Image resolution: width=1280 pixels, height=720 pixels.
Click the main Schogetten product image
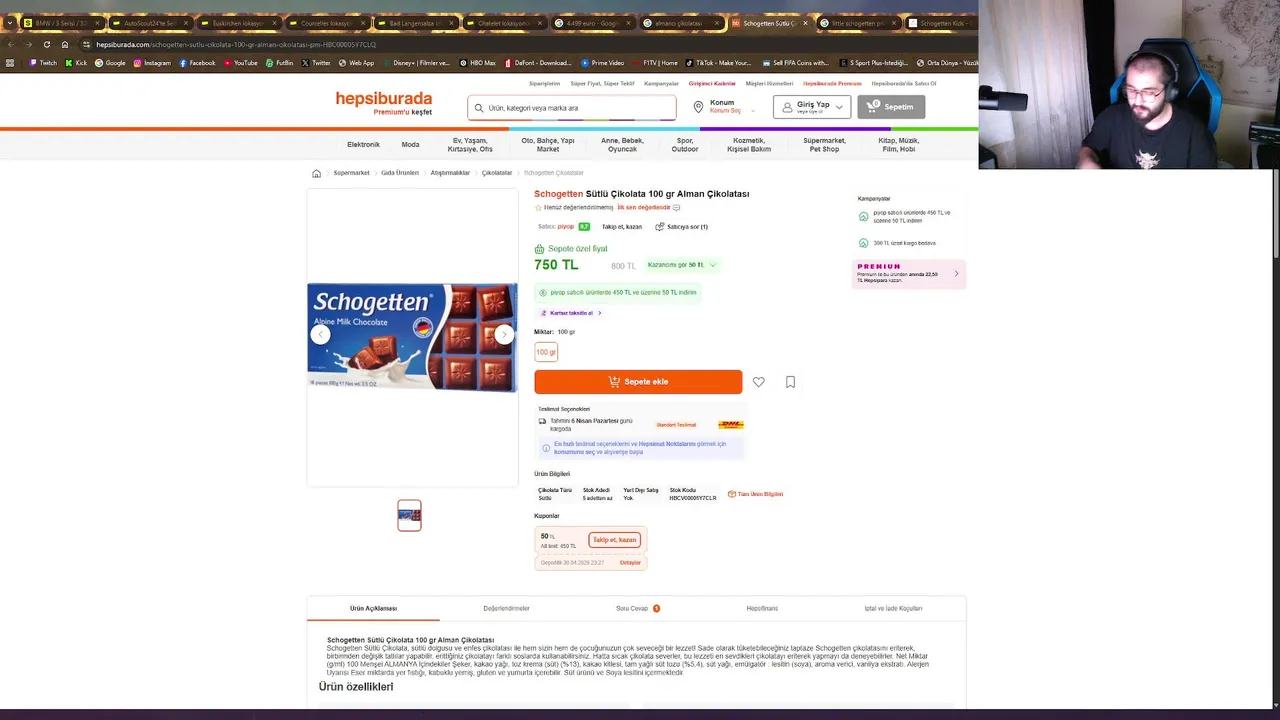tap(412, 337)
